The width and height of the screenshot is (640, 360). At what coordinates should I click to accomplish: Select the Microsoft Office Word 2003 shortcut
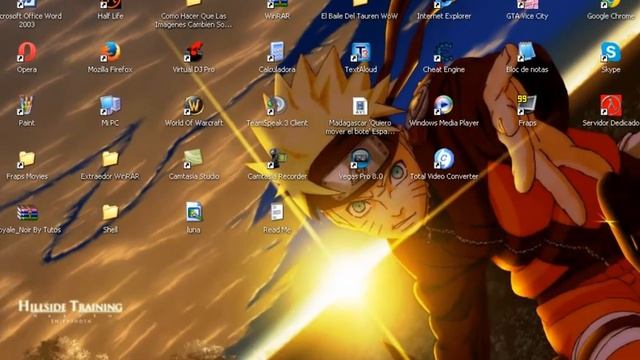[x=27, y=4]
